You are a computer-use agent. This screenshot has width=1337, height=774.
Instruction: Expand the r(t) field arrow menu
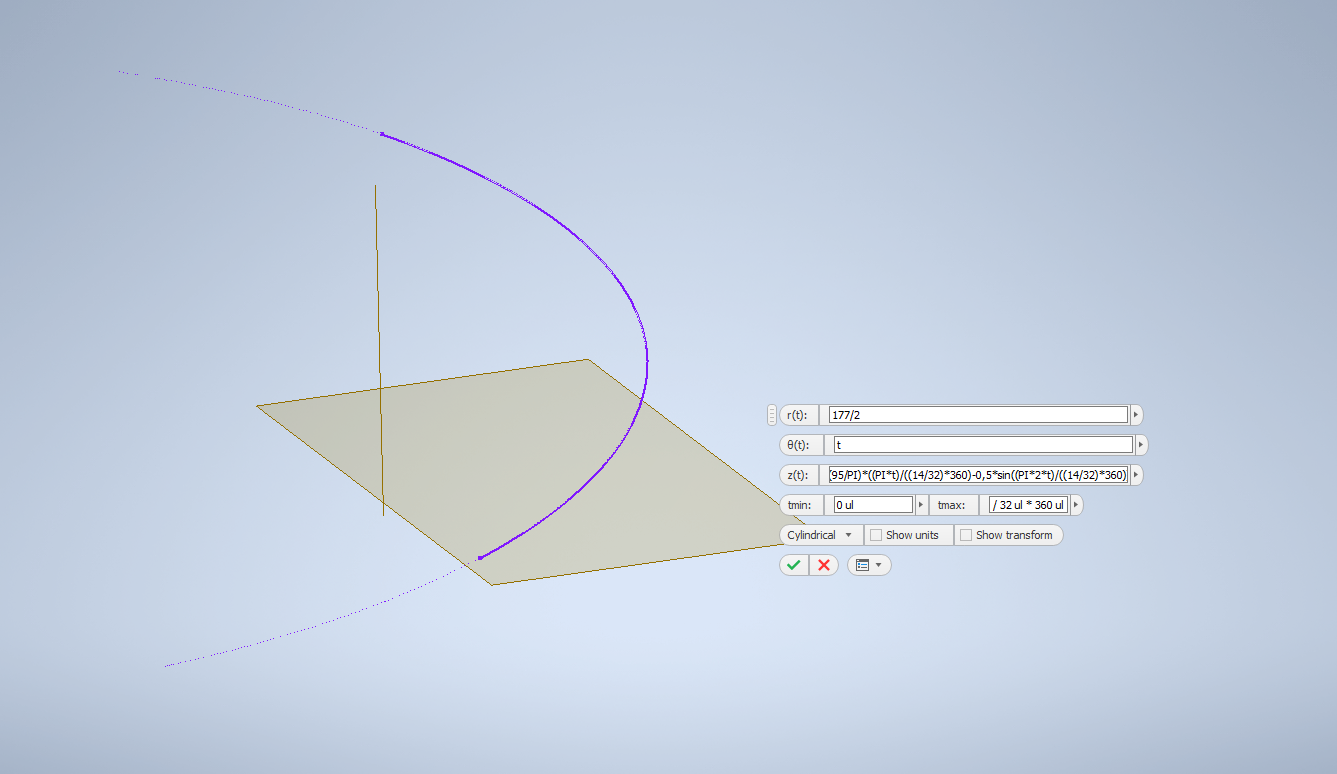pyautogui.click(x=1136, y=415)
